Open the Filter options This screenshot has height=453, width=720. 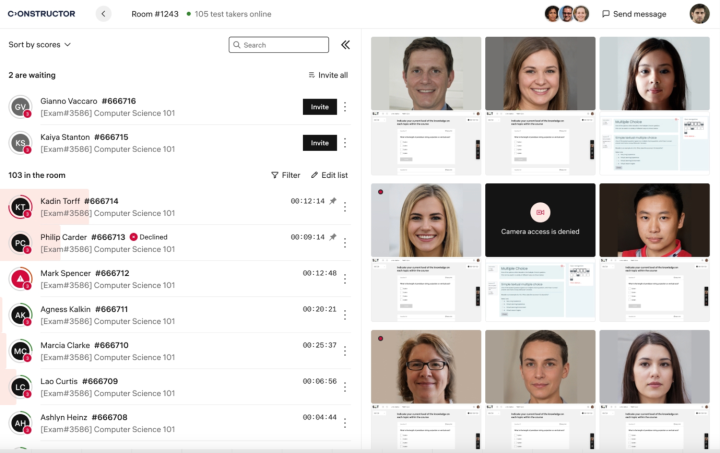285,175
